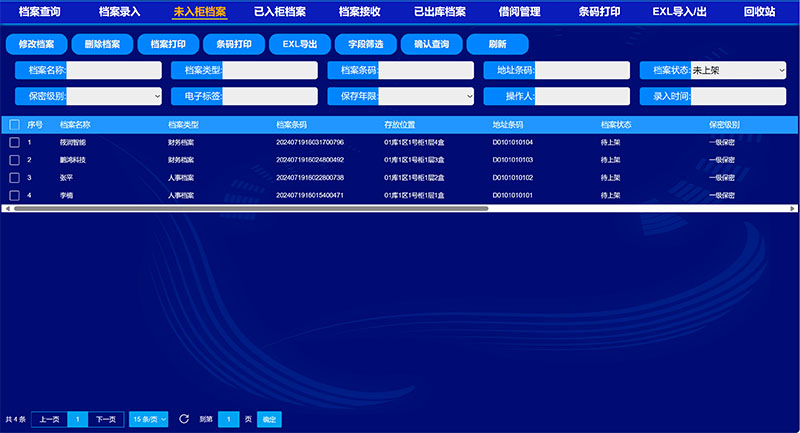Click the 条码打印 toolbar button
Image resolution: width=800 pixels, height=433 pixels.
(x=233, y=45)
